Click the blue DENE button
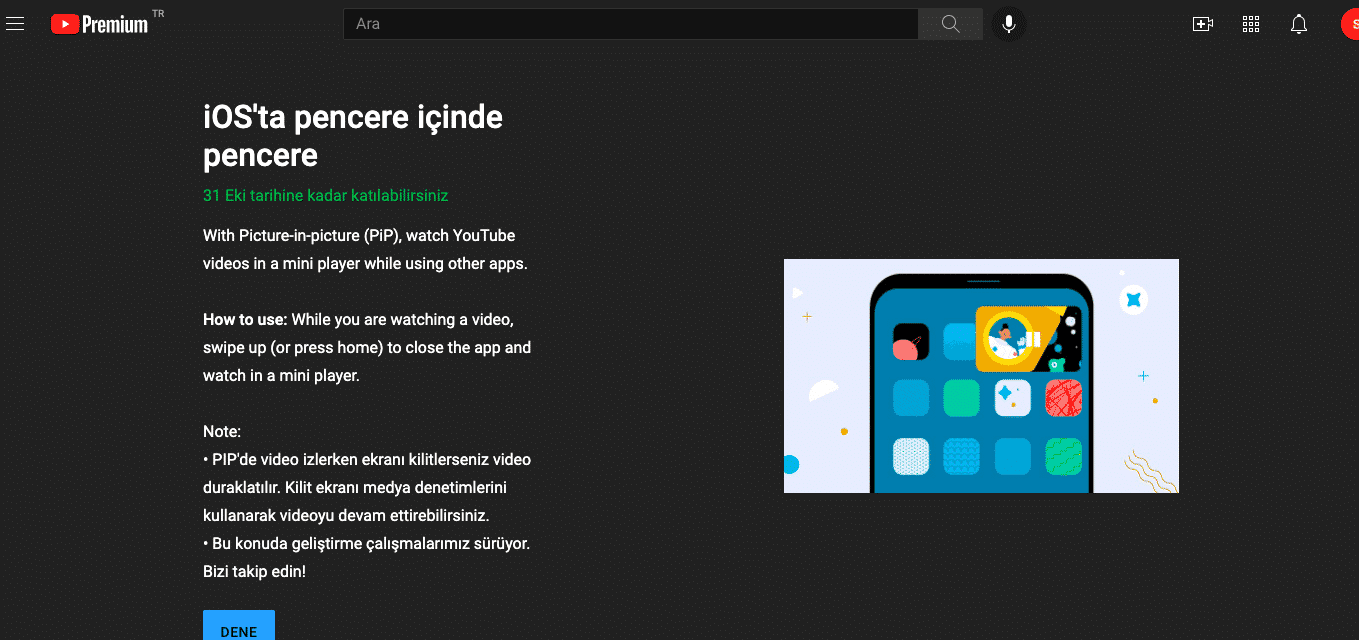This screenshot has height=640, width=1359. click(239, 626)
